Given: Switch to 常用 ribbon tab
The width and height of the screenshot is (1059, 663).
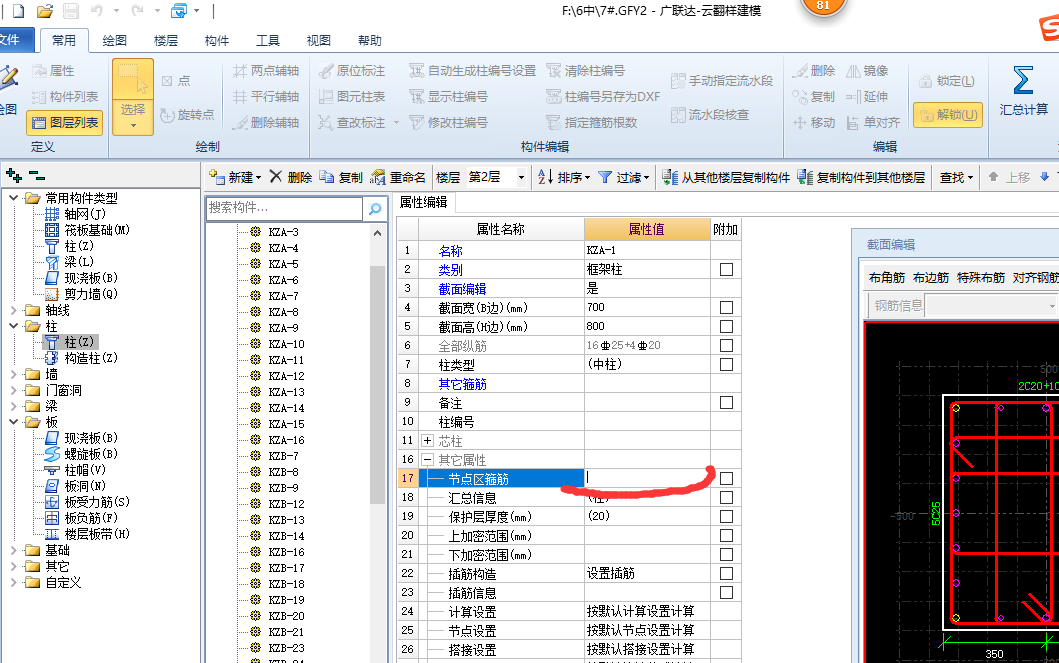Looking at the screenshot, I should click(x=63, y=41).
